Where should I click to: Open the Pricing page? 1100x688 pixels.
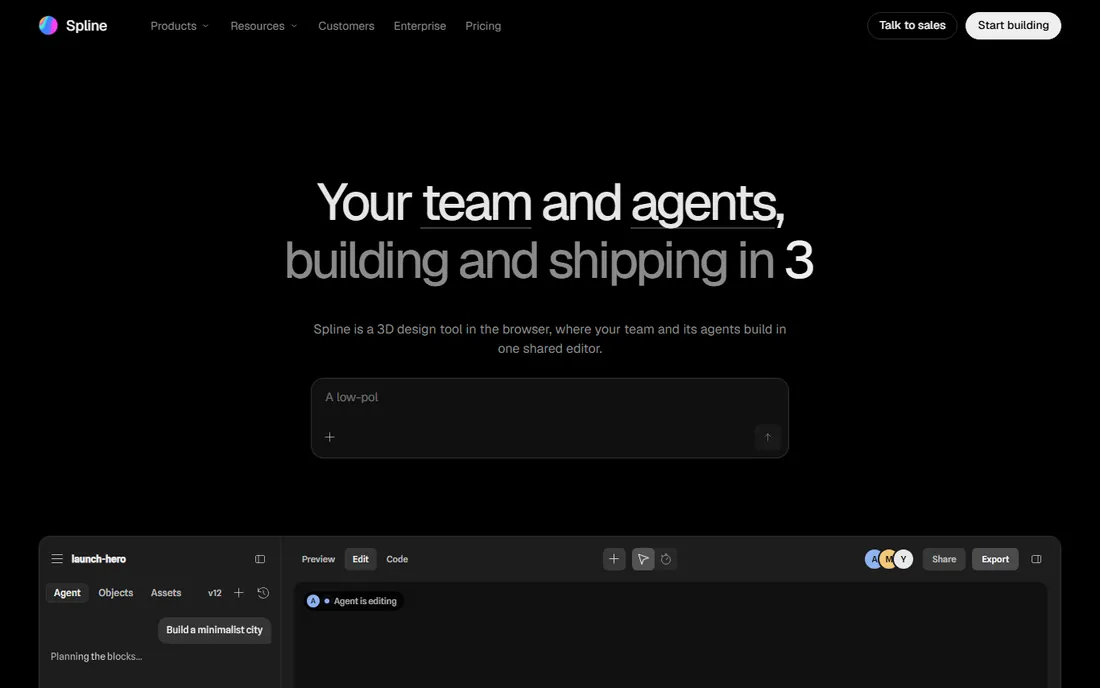[x=483, y=26]
